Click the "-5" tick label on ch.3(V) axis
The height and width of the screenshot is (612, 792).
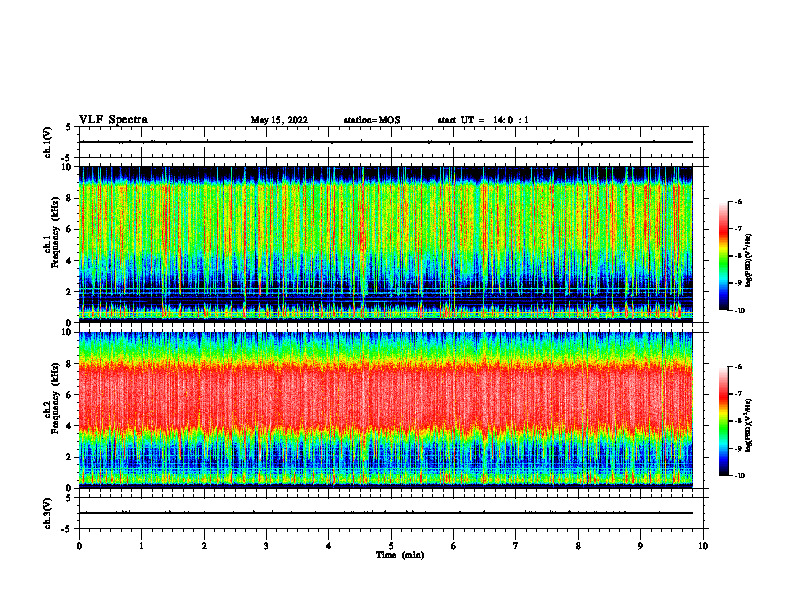click(67, 529)
